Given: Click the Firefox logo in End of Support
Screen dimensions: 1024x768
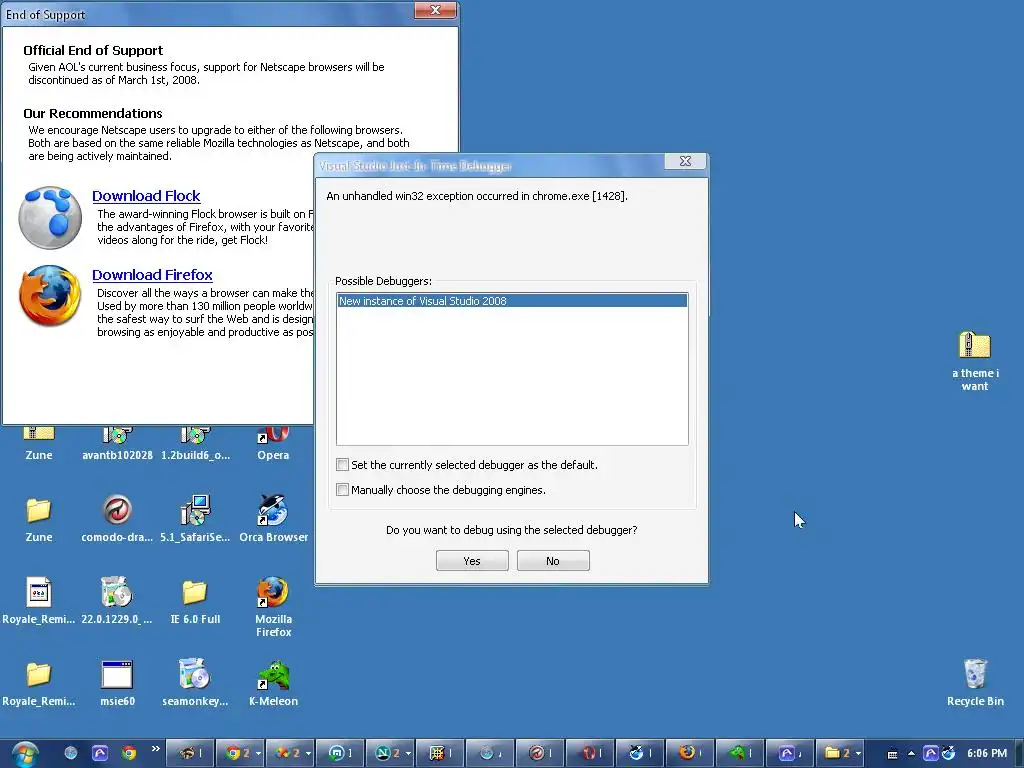Looking at the screenshot, I should pyautogui.click(x=50, y=295).
